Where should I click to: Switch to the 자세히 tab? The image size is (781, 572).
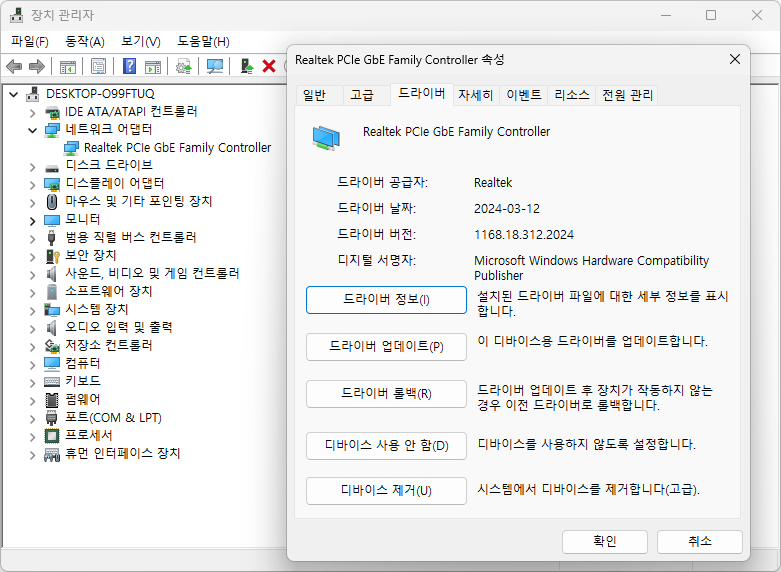[476, 95]
